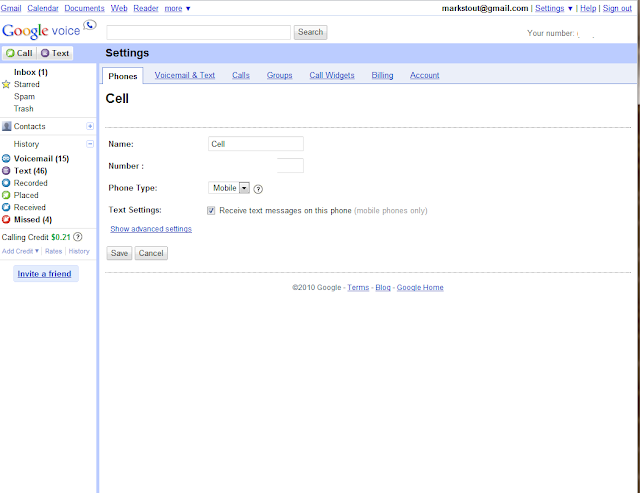Open Reader link in top bar
Viewport: 640px width, 493px height.
click(x=146, y=8)
